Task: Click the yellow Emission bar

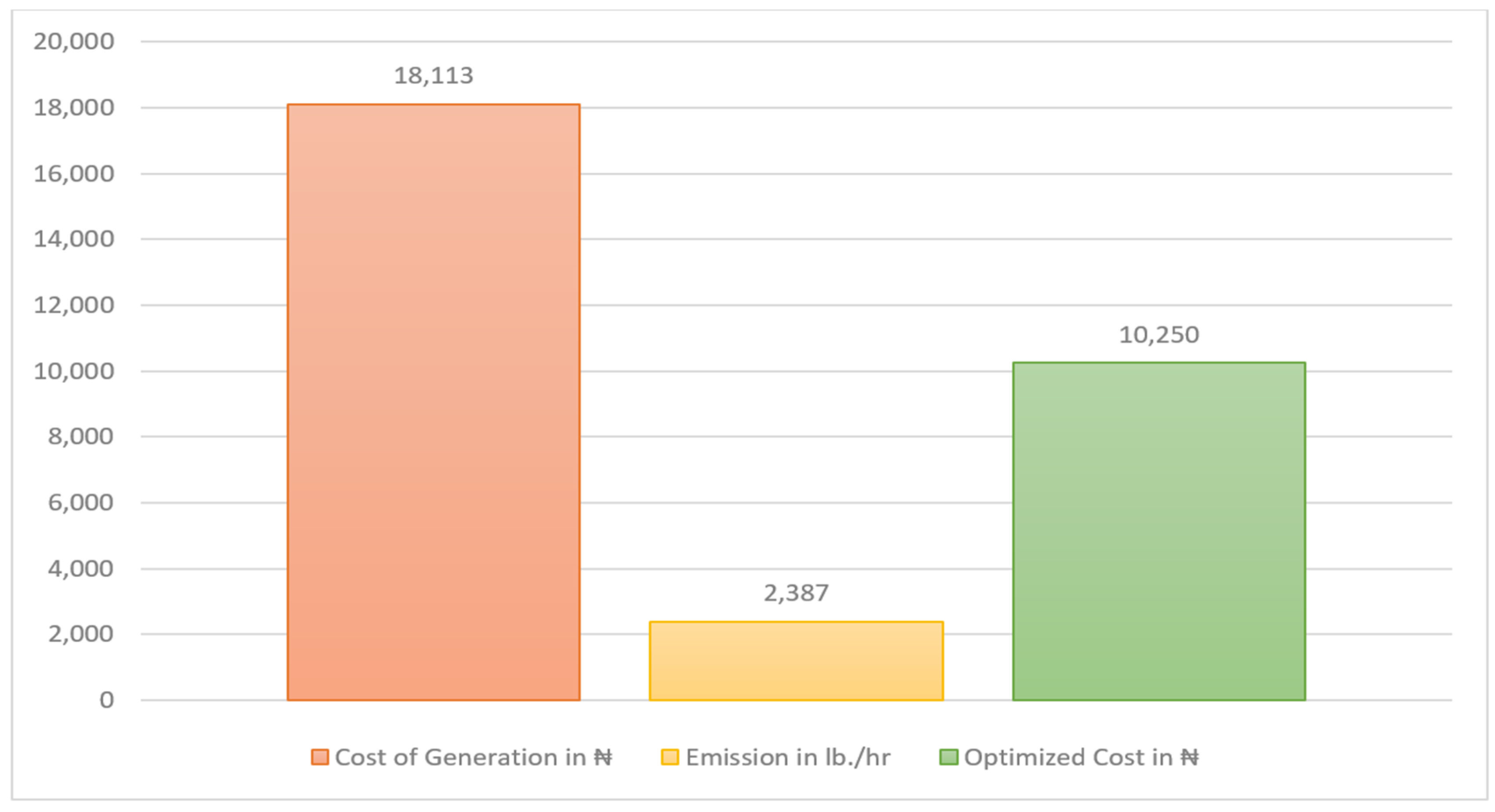Action: pyautogui.click(x=796, y=660)
